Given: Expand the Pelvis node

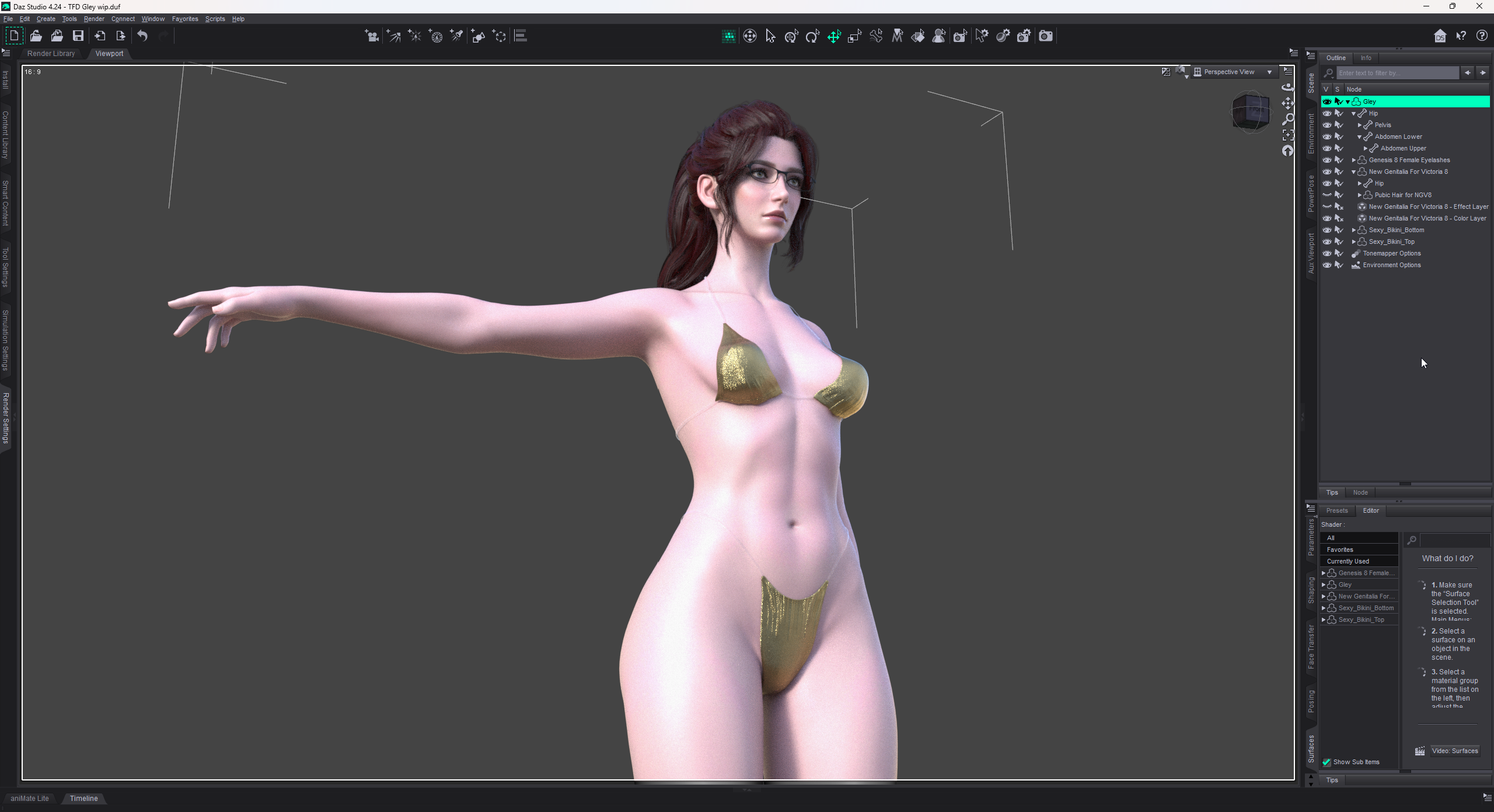Looking at the screenshot, I should point(1360,125).
